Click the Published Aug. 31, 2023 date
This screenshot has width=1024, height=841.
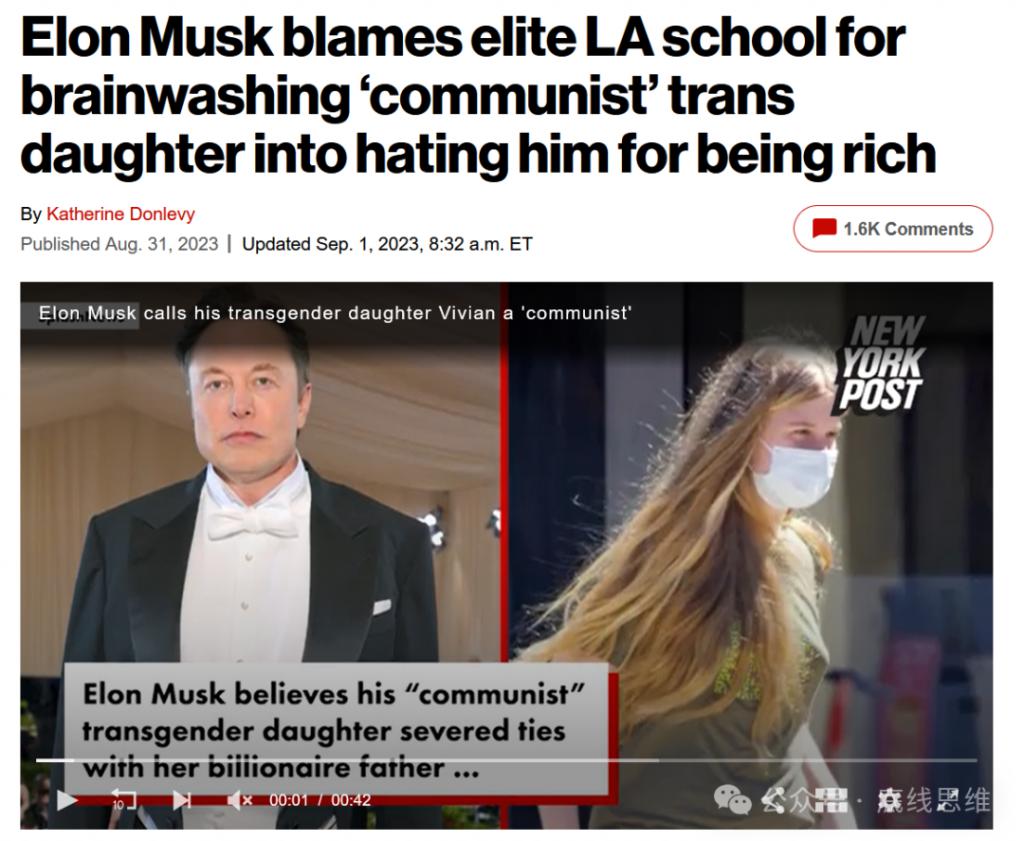click(119, 244)
